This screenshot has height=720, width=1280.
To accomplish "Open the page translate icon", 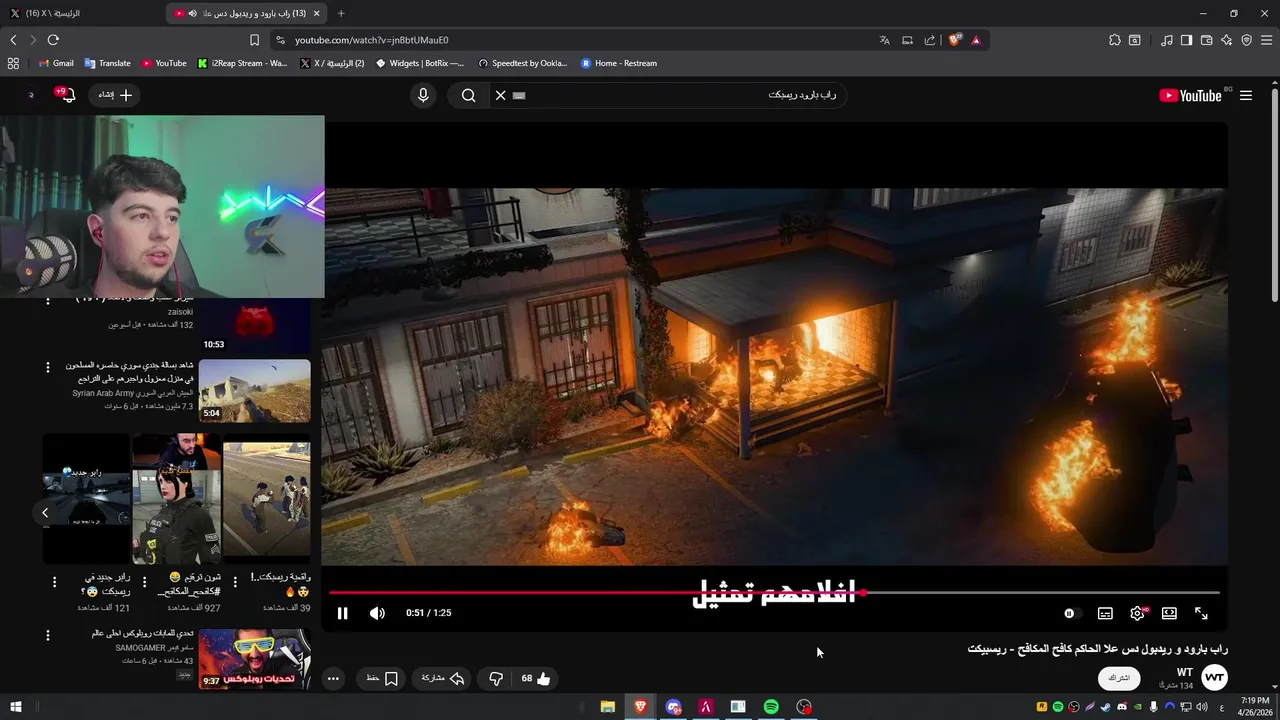I will [x=884, y=40].
